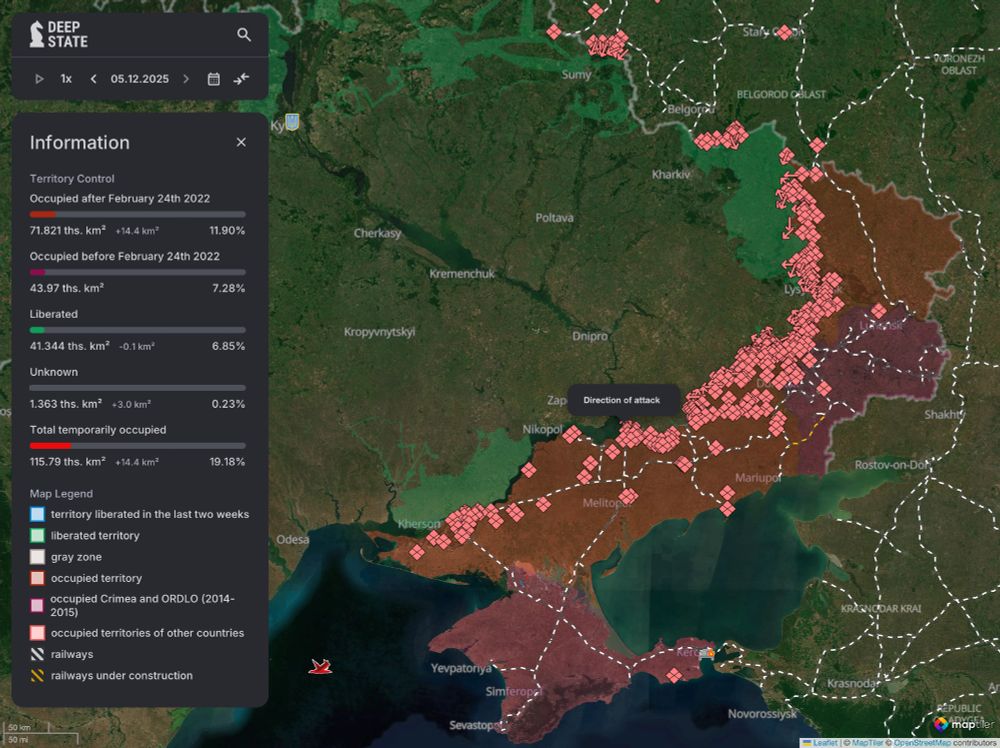The height and width of the screenshot is (748, 1000).
Task: Open the calendar date picker icon
Action: (x=214, y=79)
